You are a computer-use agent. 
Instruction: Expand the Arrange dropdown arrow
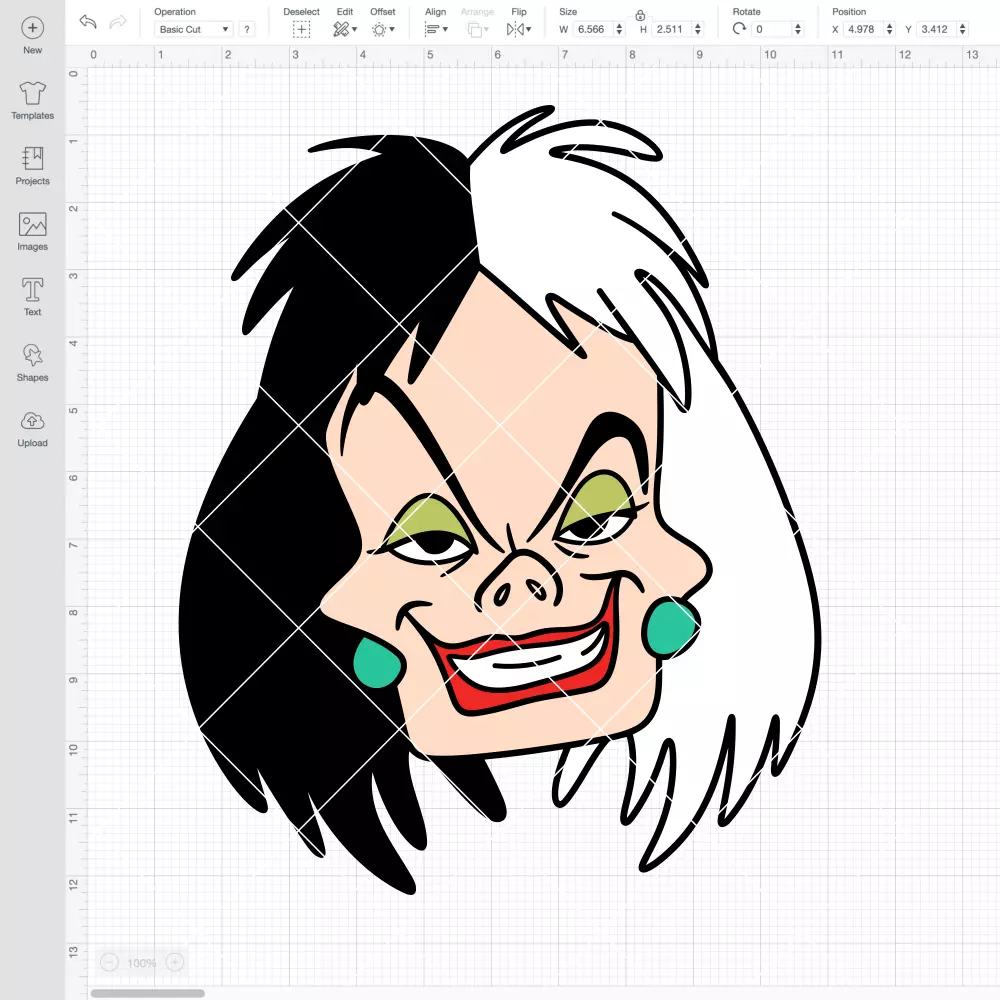[487, 29]
